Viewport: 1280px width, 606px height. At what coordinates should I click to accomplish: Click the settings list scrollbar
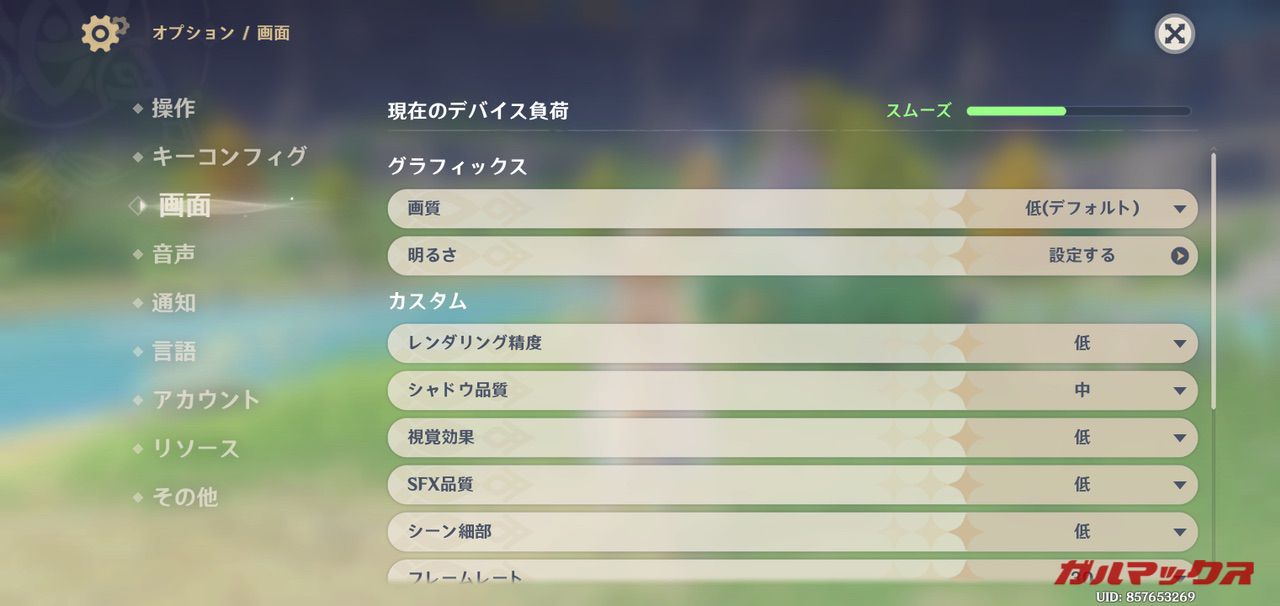[1213, 280]
